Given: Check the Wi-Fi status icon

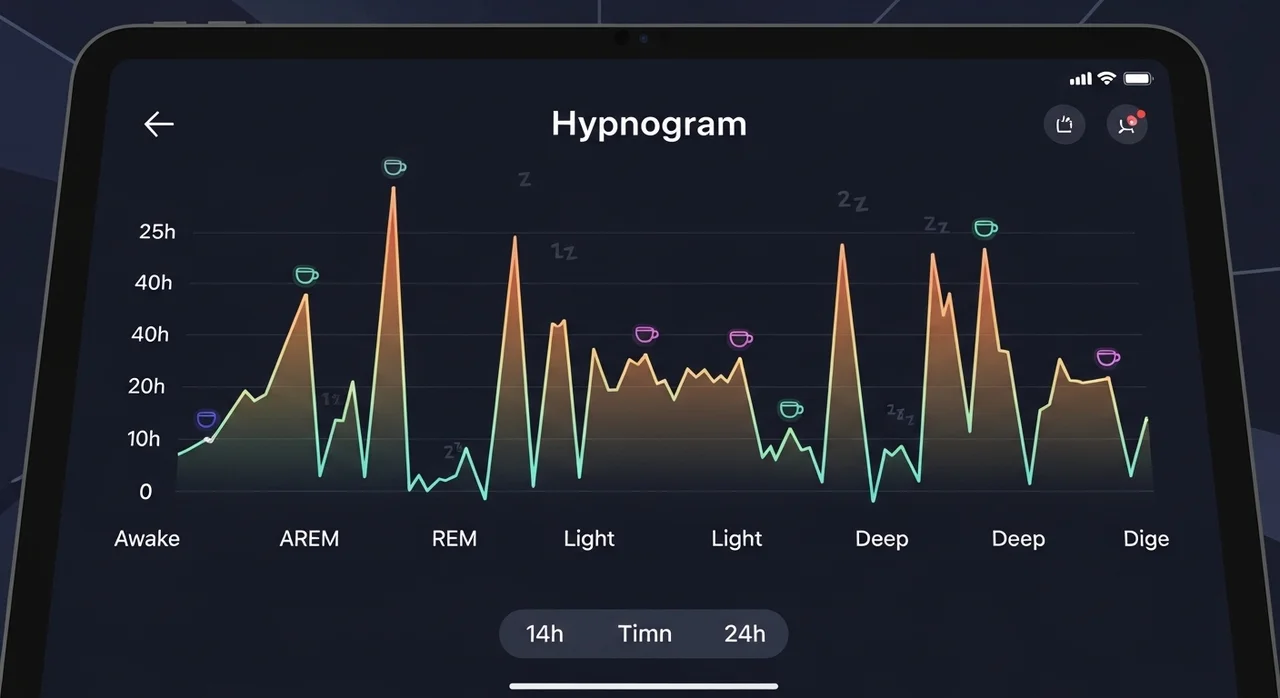Looking at the screenshot, I should pyautogui.click(x=1106, y=78).
